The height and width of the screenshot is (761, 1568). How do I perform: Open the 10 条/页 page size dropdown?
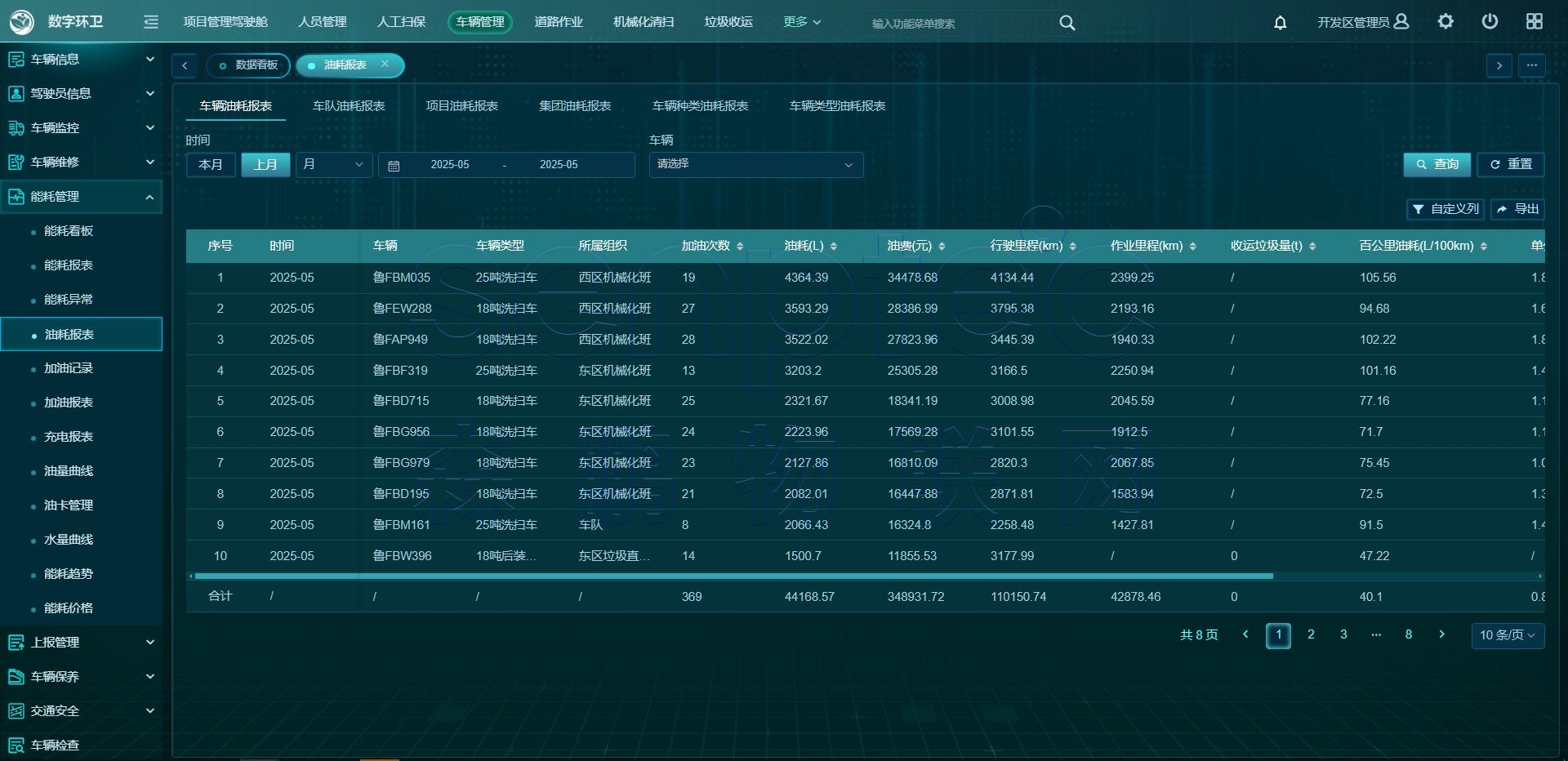(x=1507, y=635)
